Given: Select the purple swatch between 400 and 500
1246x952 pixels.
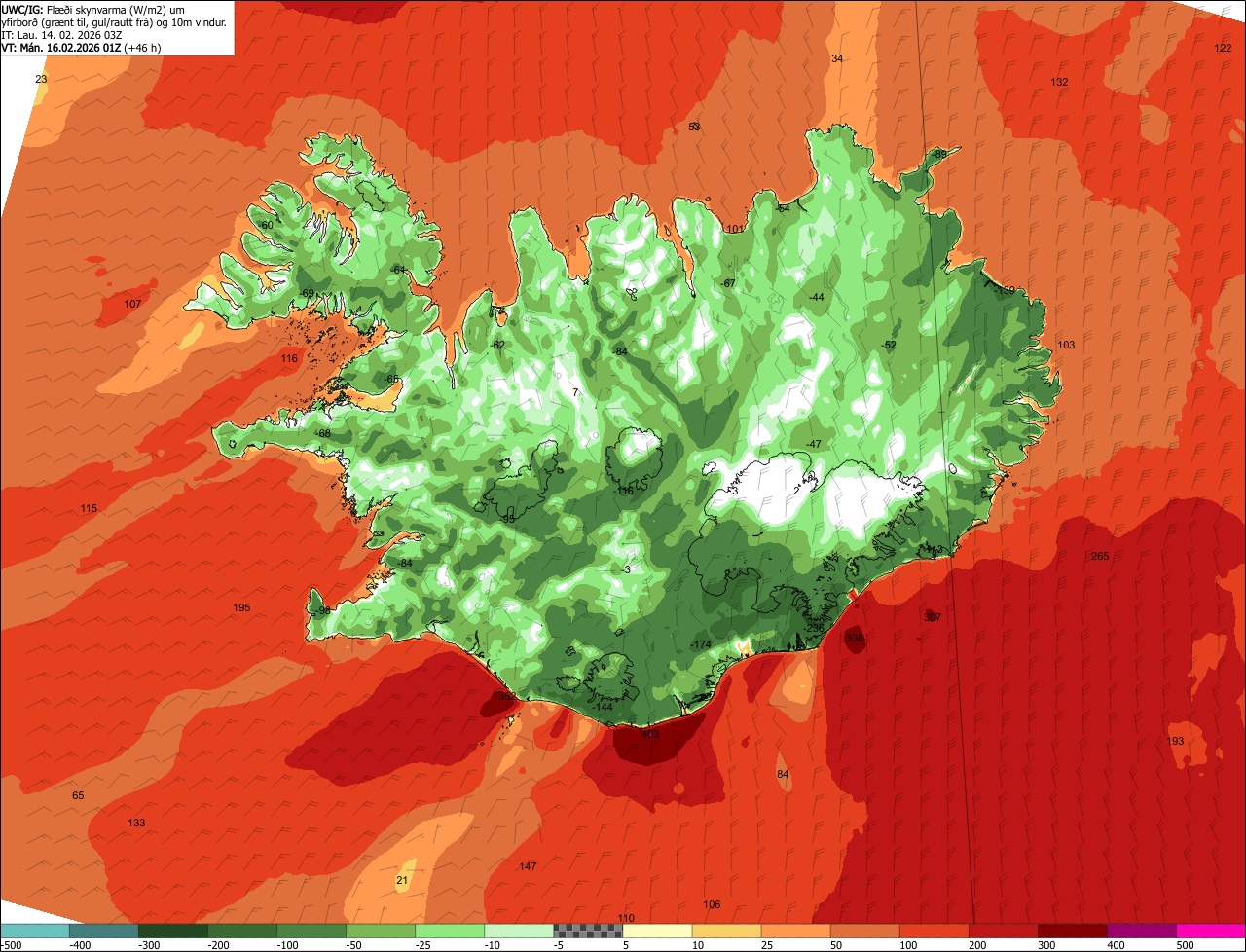Looking at the screenshot, I should [1141, 931].
